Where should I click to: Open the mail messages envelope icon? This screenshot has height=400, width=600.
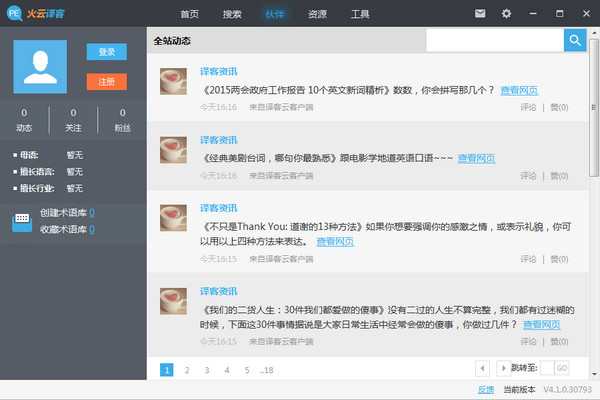point(480,14)
